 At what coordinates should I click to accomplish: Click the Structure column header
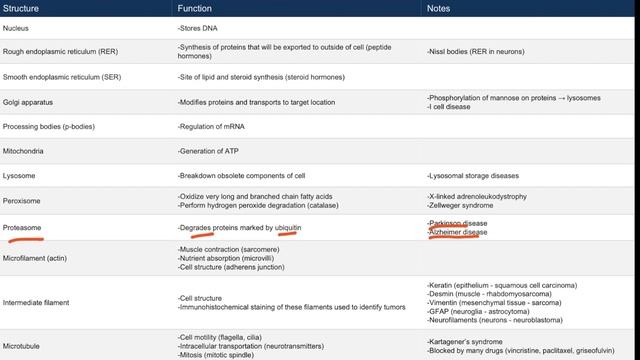(21, 9)
